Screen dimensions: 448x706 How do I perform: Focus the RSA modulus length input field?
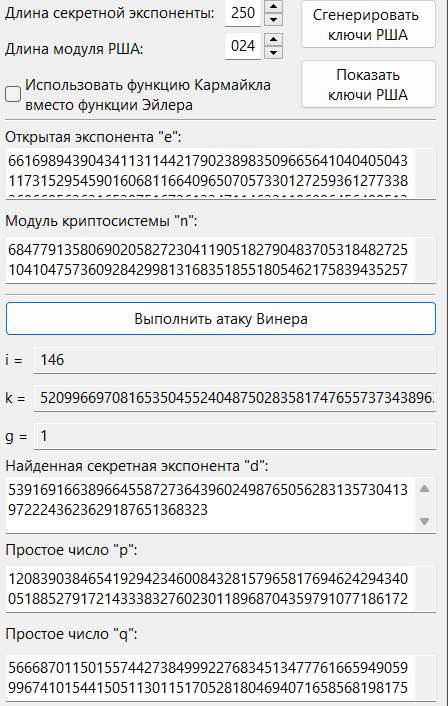243,46
